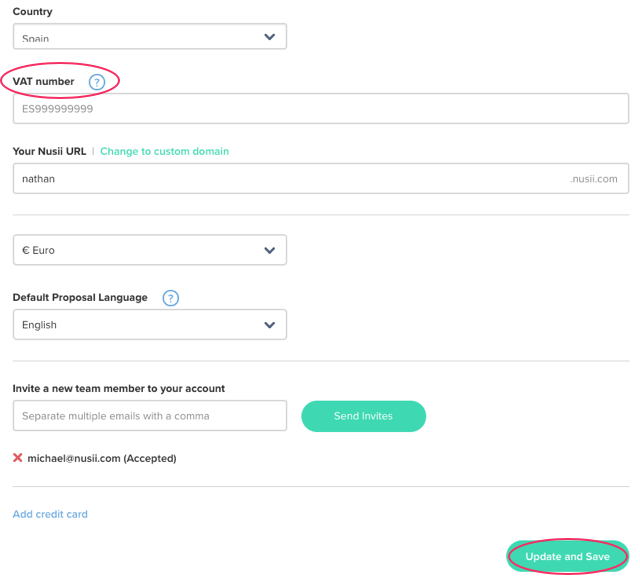Focus the VAT number input field

[x=320, y=108]
